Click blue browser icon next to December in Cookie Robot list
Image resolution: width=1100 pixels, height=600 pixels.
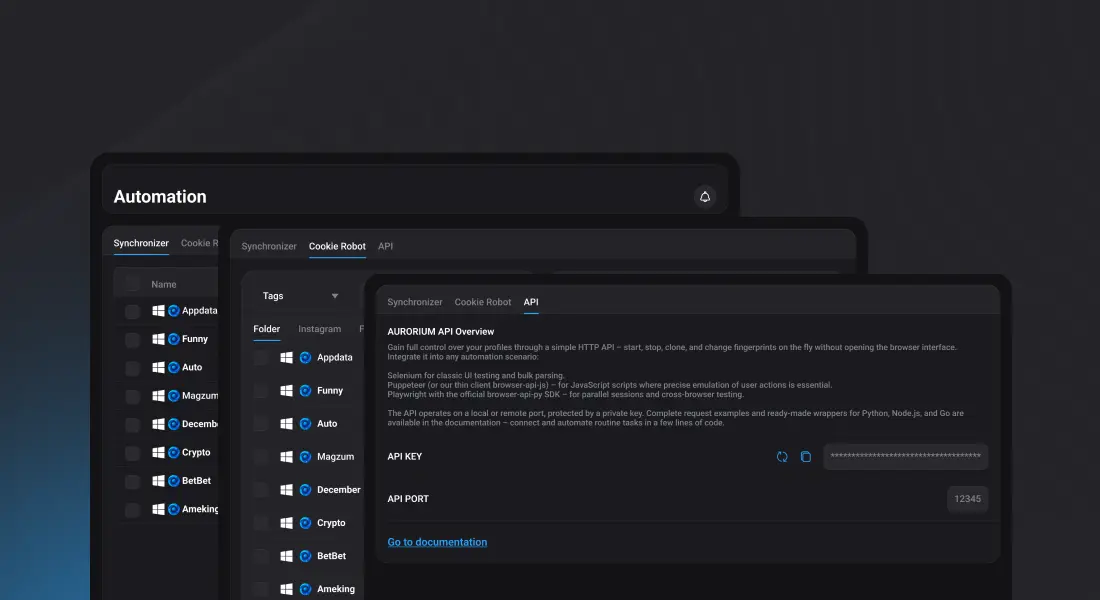click(306, 490)
